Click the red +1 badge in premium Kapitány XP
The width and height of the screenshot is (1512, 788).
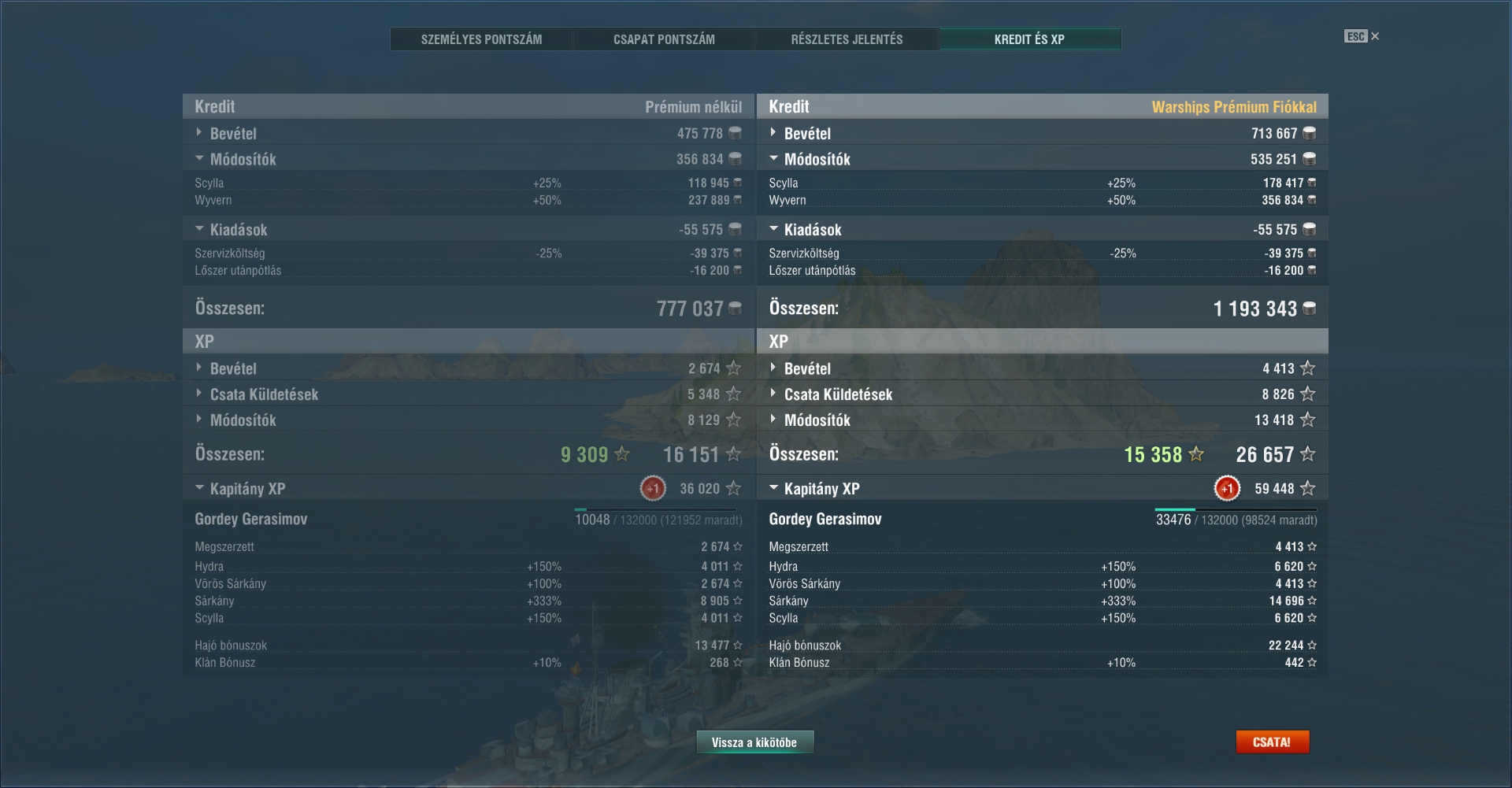(x=1227, y=488)
